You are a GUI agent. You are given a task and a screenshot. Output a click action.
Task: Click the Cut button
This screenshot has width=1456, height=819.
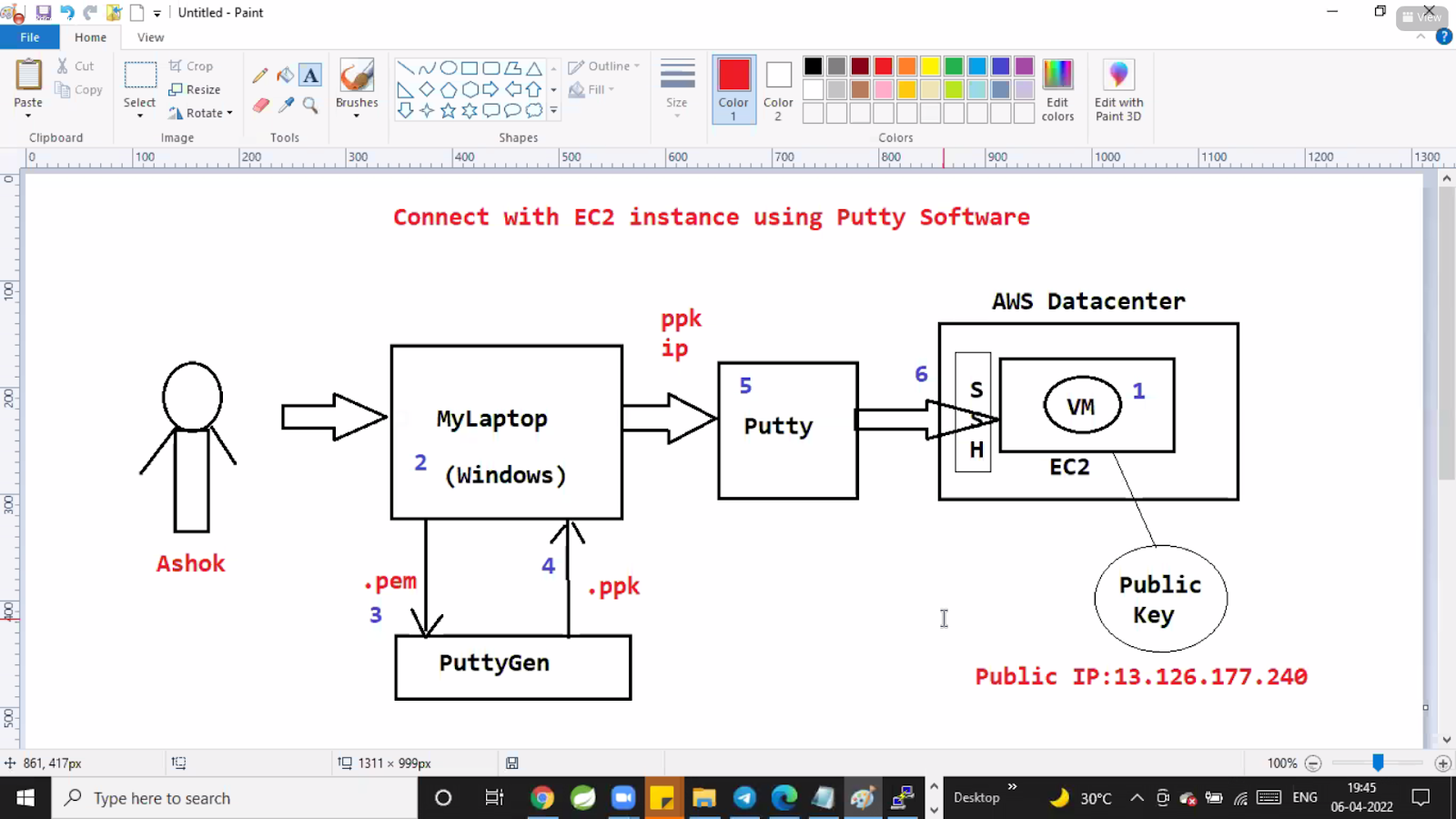pos(76,66)
